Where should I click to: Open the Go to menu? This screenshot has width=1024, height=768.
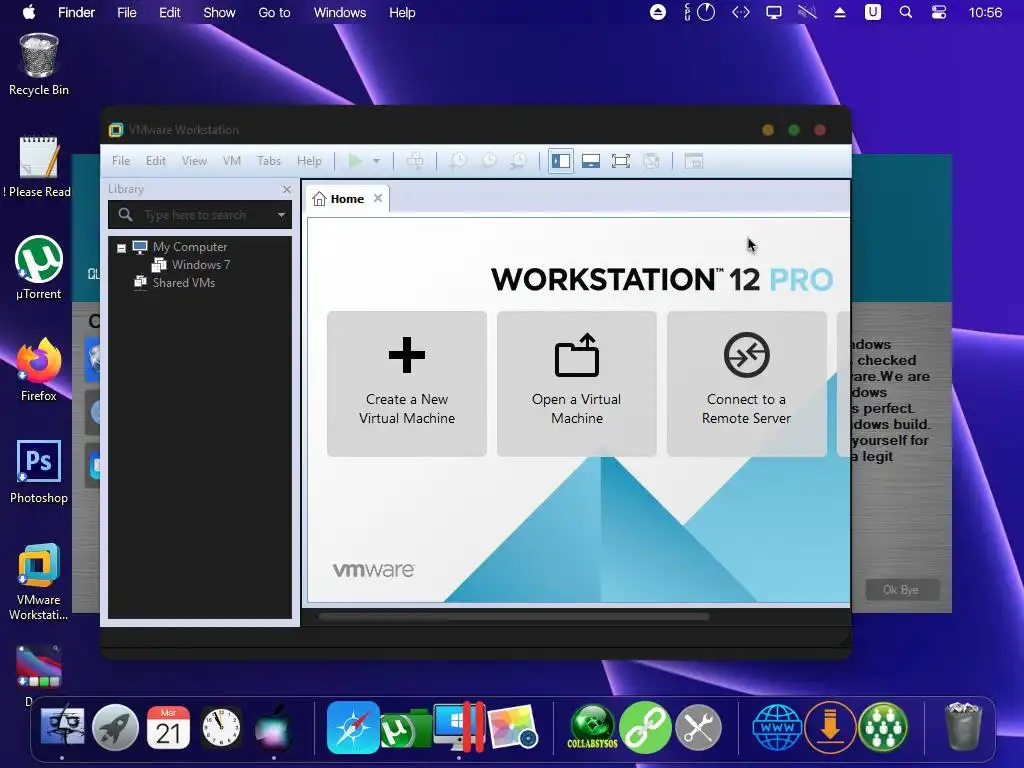tap(274, 12)
